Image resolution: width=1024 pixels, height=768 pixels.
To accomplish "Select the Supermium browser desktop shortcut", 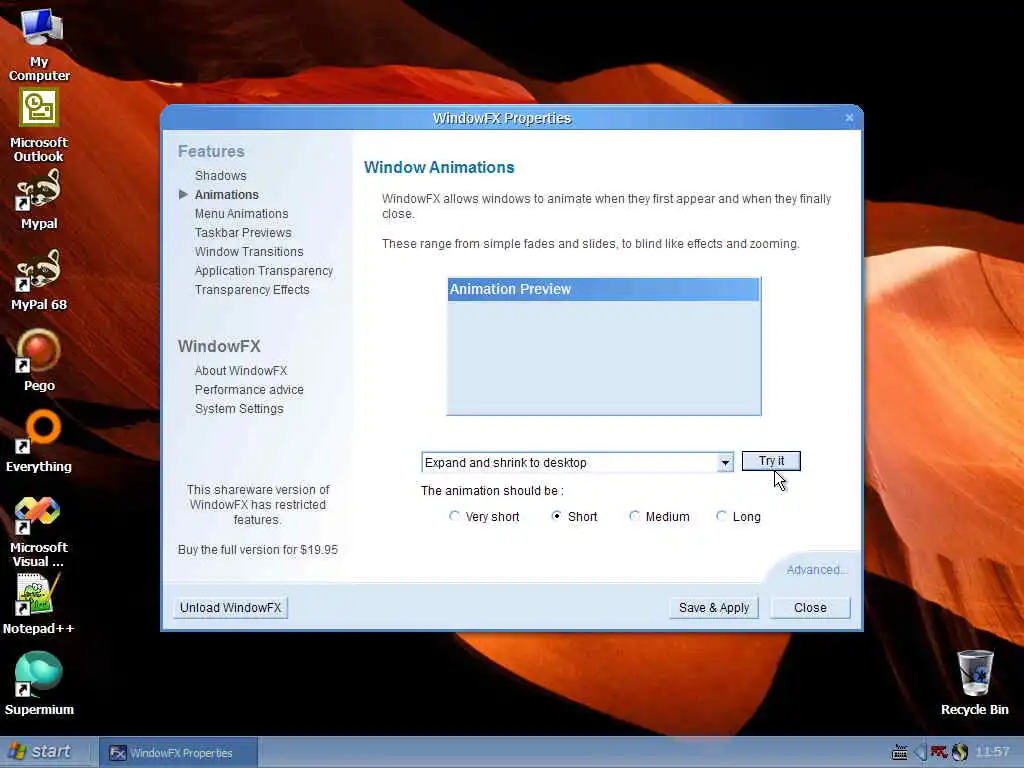I will click(x=39, y=683).
